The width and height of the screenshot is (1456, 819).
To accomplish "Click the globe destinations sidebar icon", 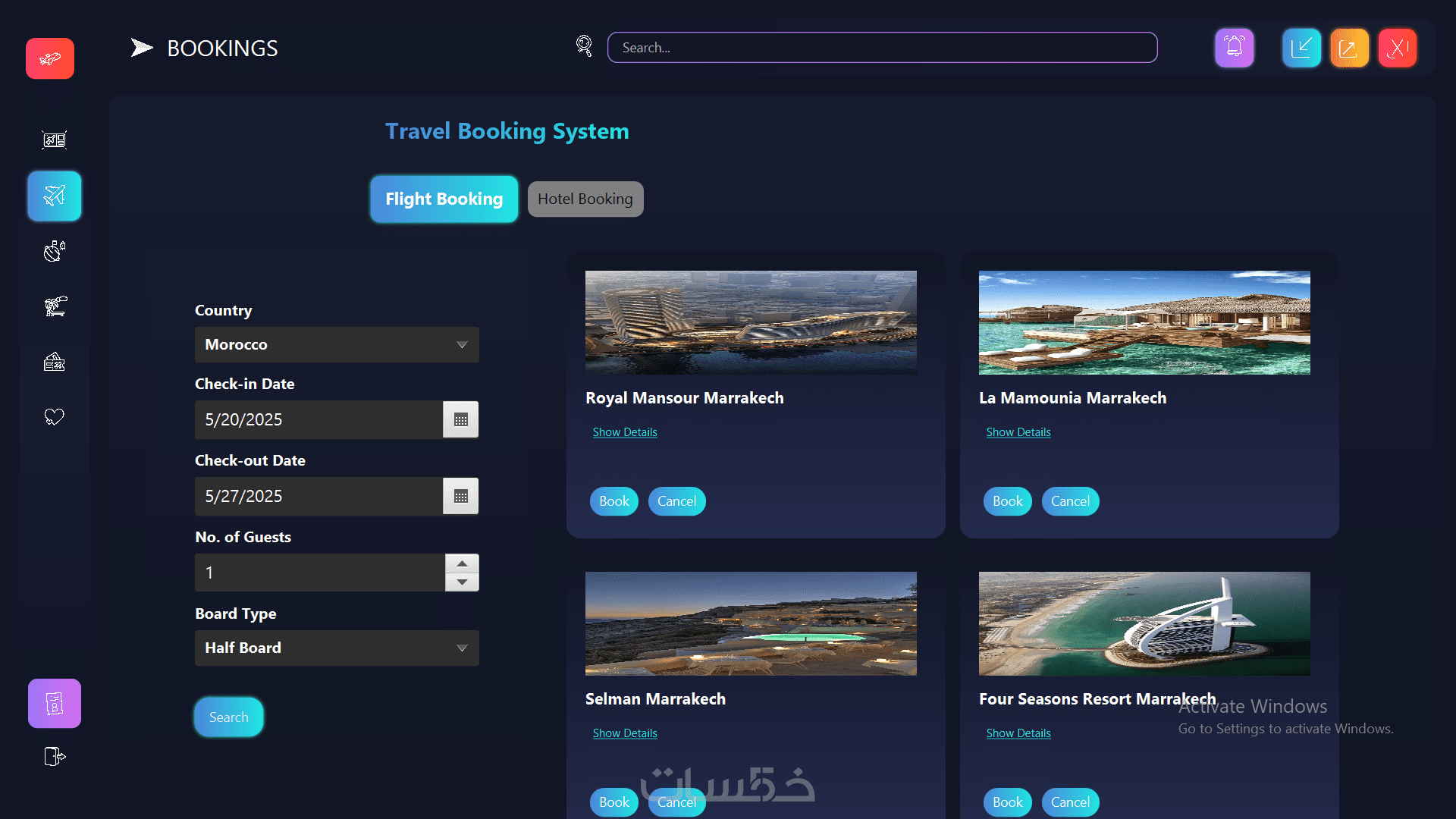I will click(x=54, y=251).
